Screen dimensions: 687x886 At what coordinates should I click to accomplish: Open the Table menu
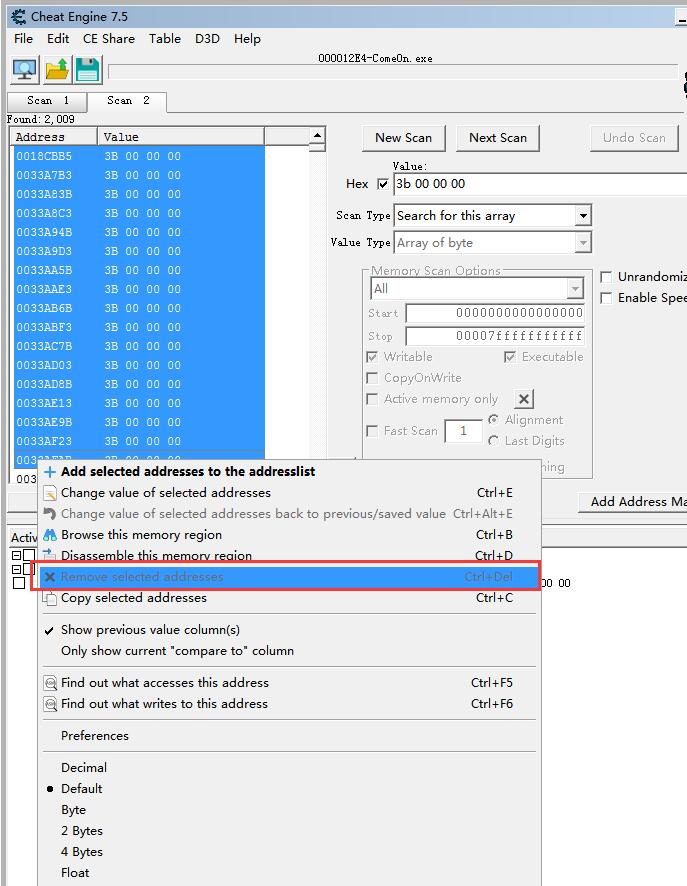(x=165, y=39)
